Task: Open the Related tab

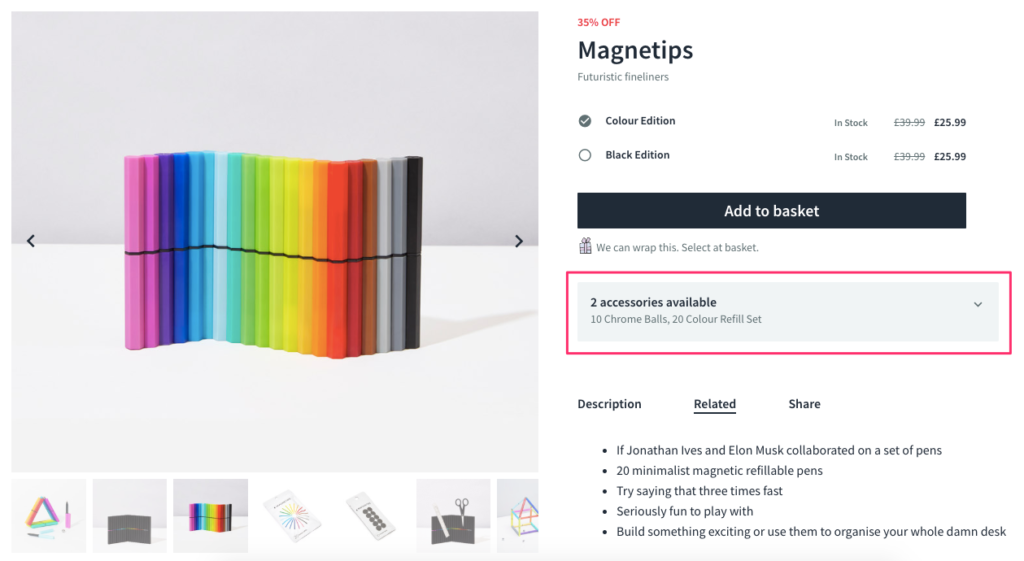Action: click(x=714, y=404)
